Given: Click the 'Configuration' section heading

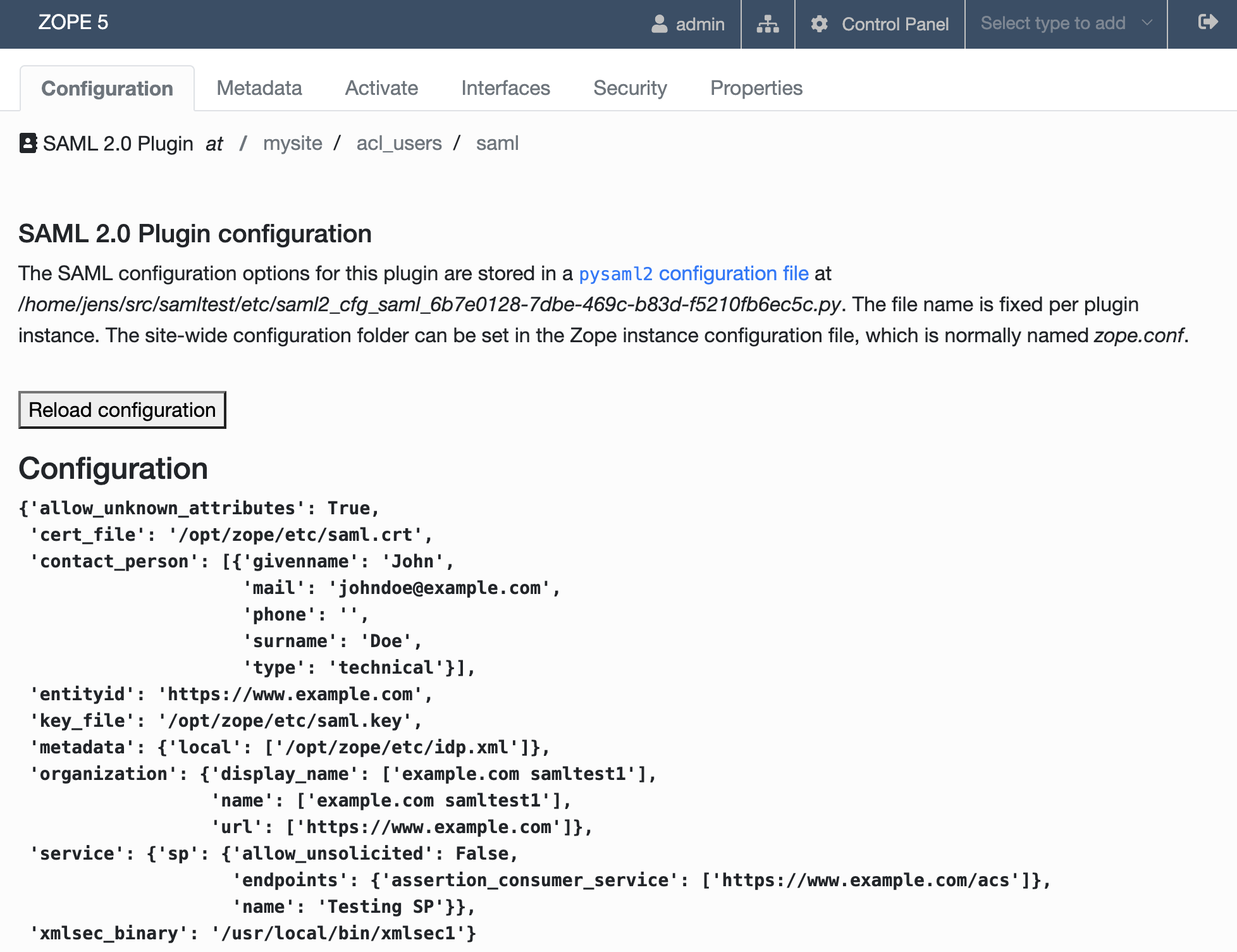Looking at the screenshot, I should [113, 469].
